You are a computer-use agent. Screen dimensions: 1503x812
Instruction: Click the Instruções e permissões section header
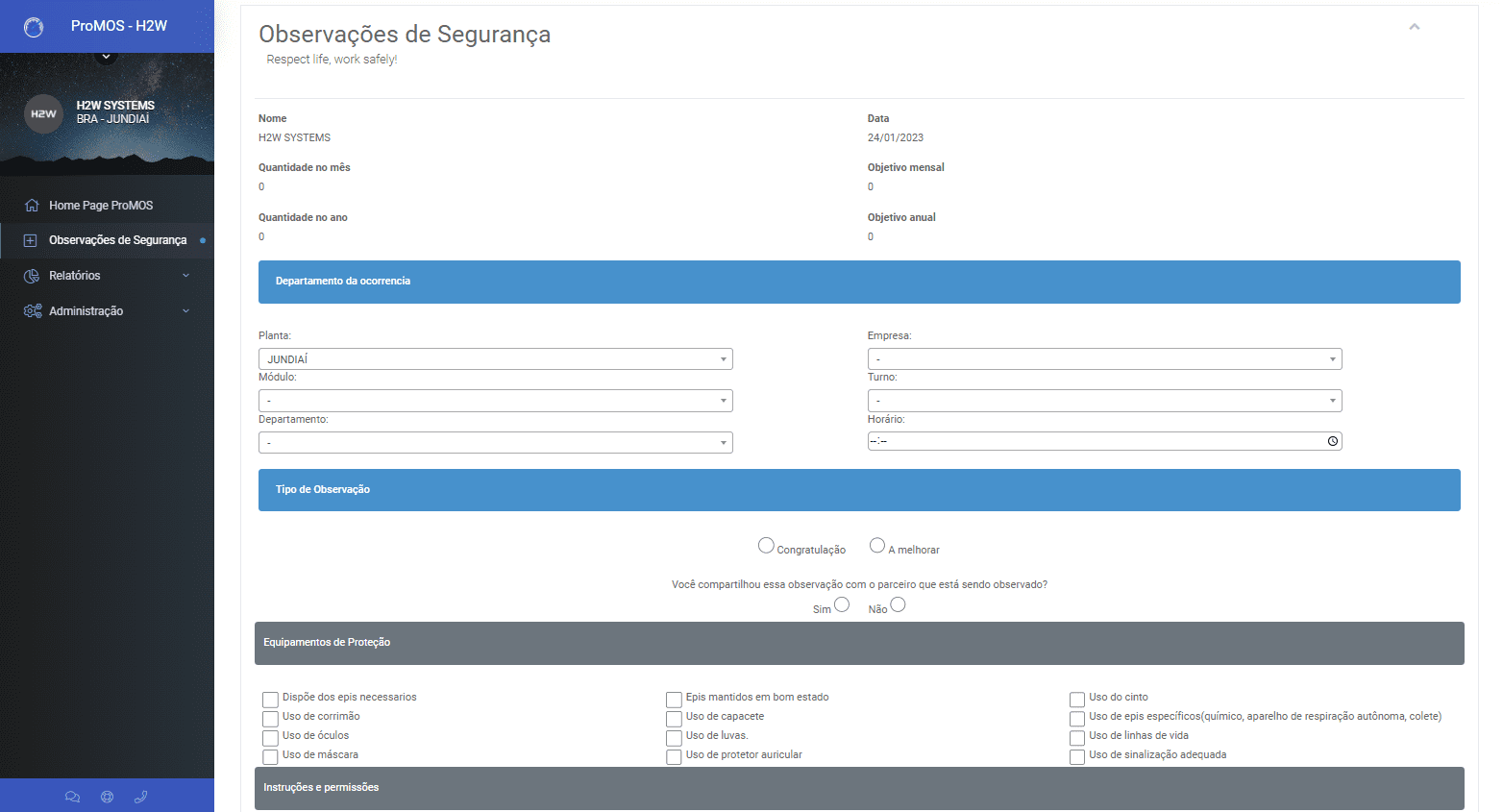[x=859, y=788]
